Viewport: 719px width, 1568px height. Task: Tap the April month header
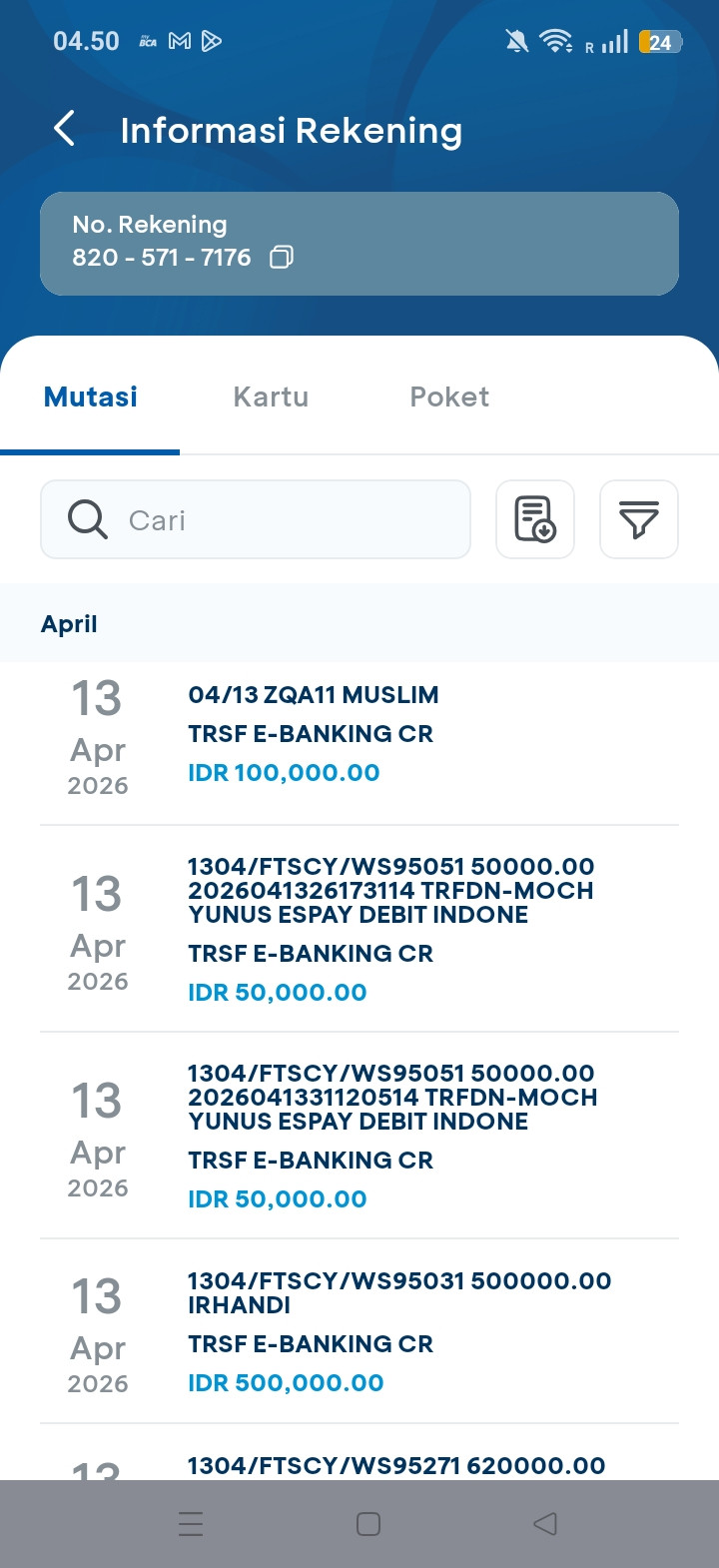coord(70,624)
